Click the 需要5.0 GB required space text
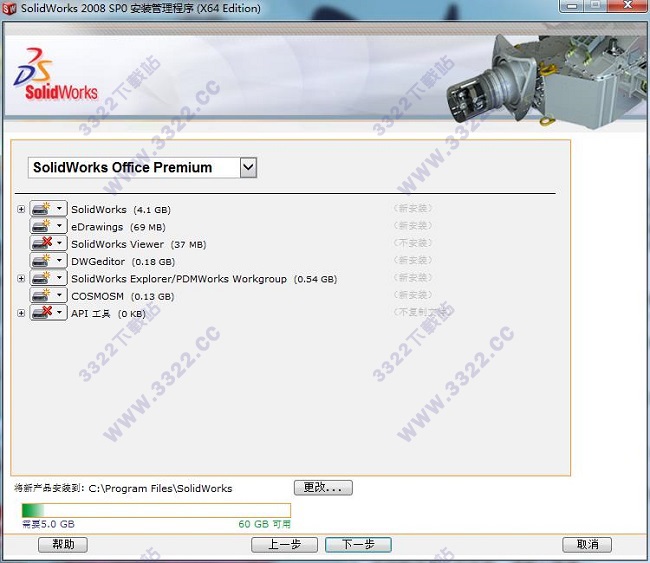The height and width of the screenshot is (563, 650). 49,524
